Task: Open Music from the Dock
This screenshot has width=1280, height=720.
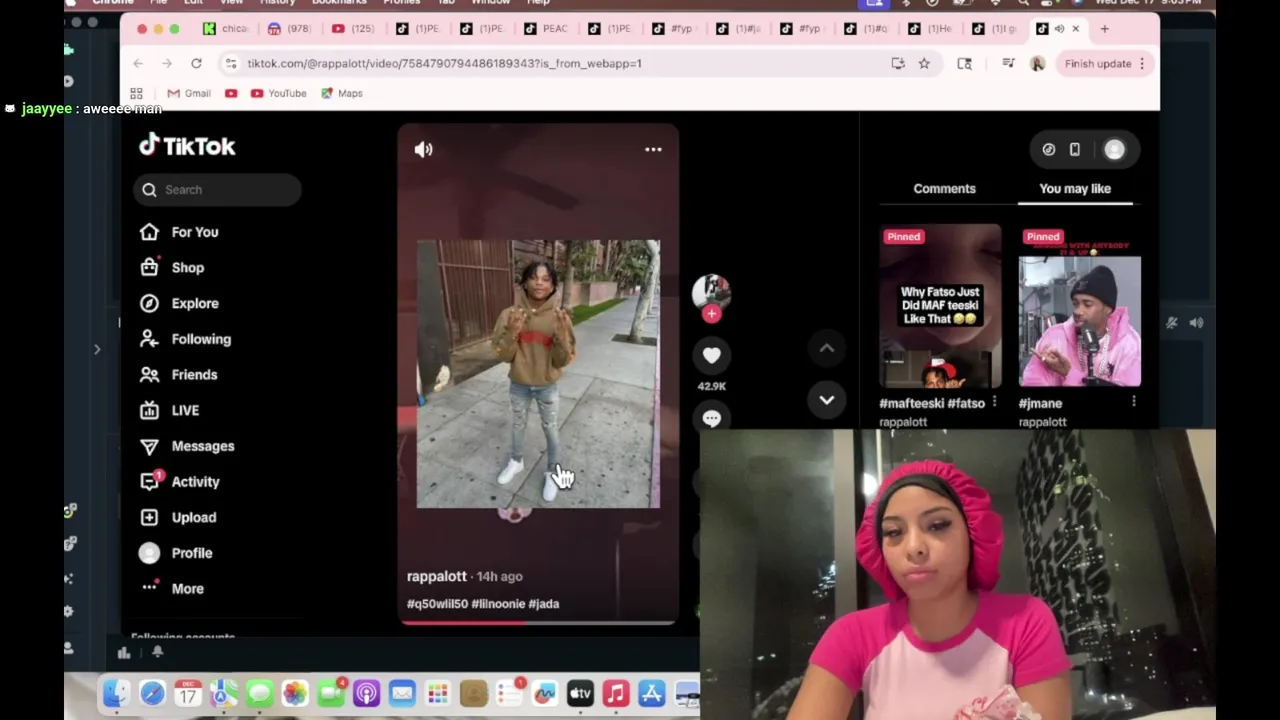Action: tap(616, 693)
